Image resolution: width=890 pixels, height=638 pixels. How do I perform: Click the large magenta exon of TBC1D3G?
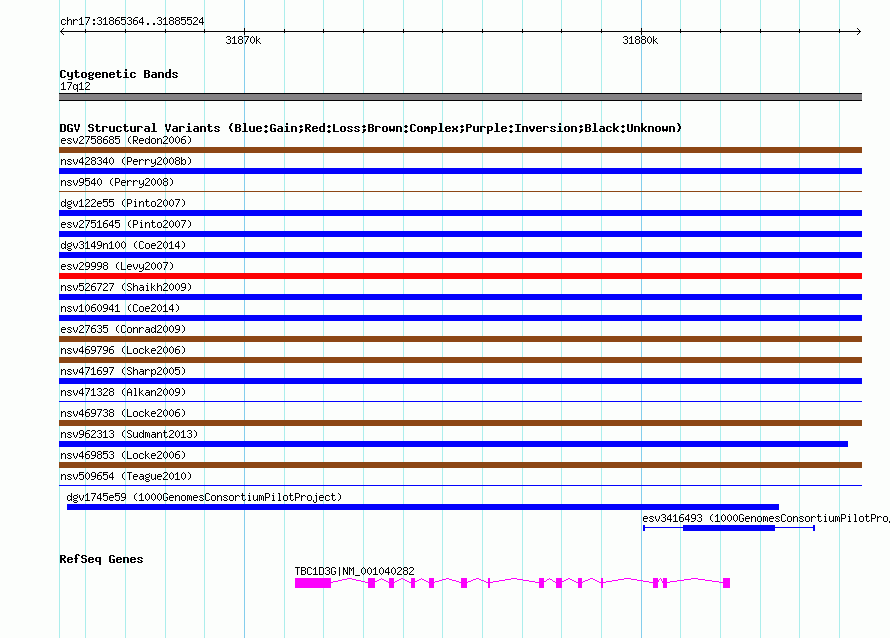[x=313, y=583]
